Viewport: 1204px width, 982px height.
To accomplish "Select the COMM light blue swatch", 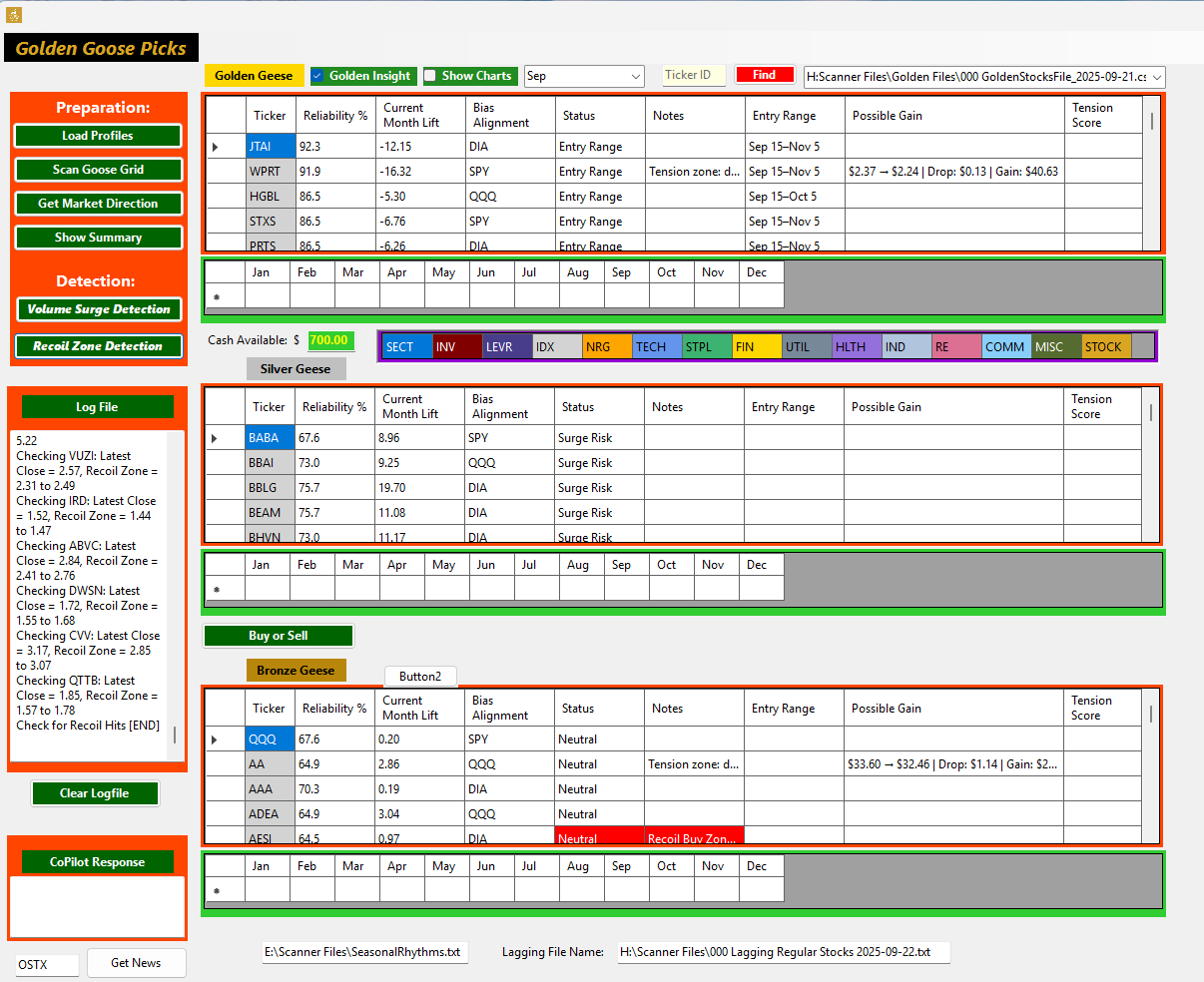I will tap(1006, 347).
